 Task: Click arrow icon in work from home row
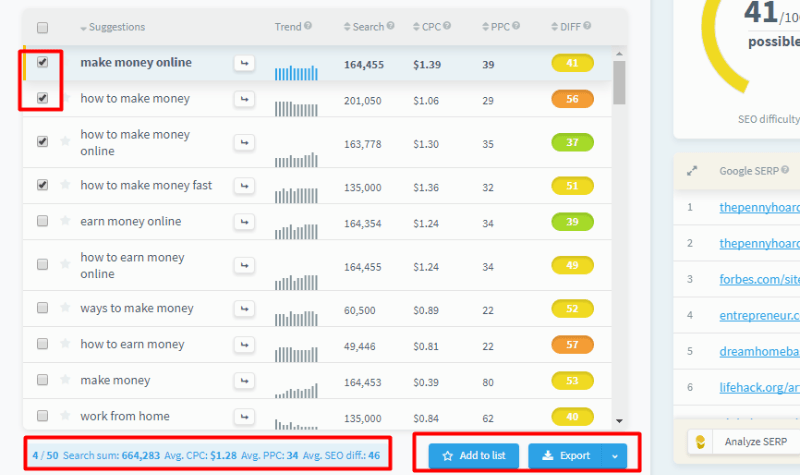tap(244, 417)
